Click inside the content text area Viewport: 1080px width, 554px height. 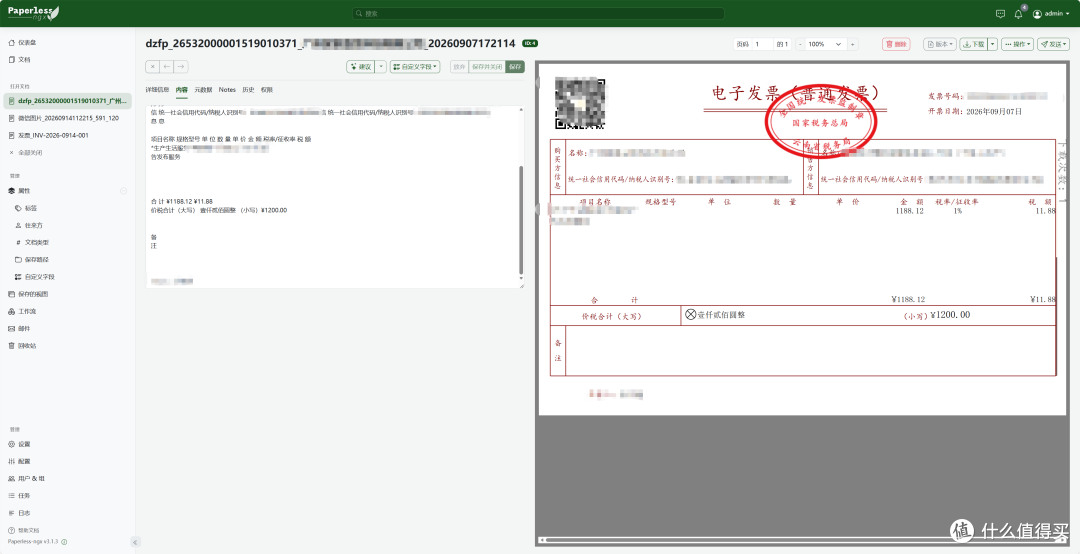point(333,197)
